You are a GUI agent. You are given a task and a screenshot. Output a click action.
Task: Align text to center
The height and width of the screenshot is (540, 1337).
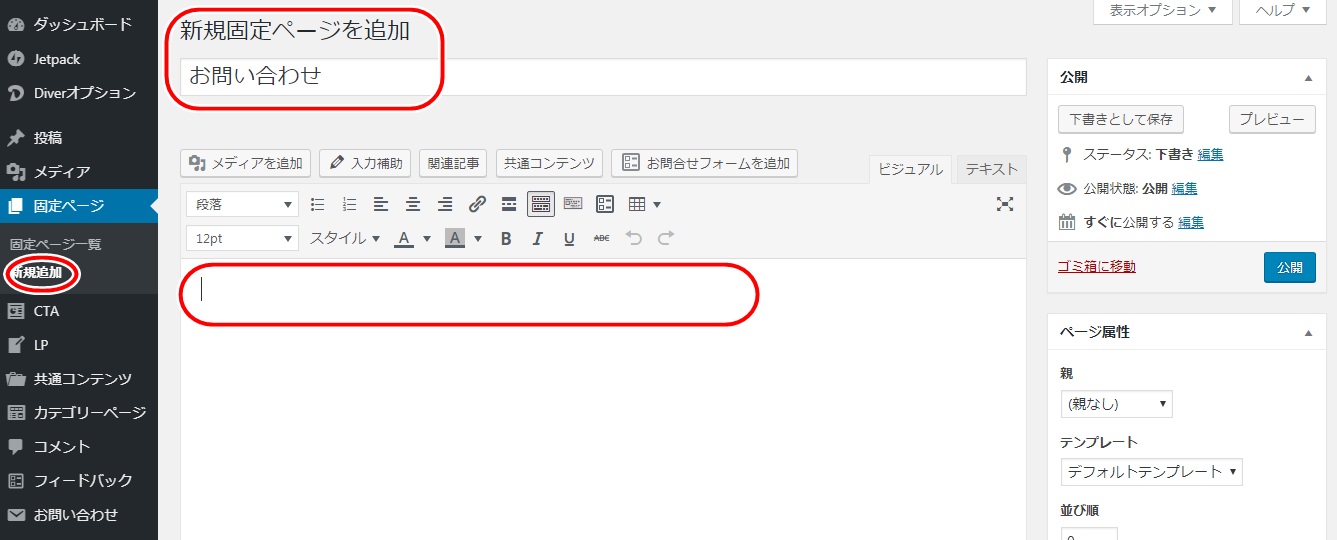[413, 204]
